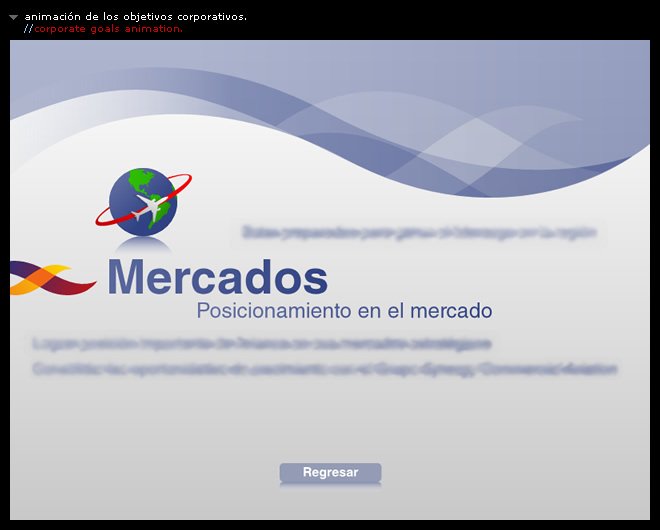Image resolution: width=660 pixels, height=530 pixels.
Task: Click the 'Posicionamiento en el mercado' subtitle
Action: pos(344,311)
